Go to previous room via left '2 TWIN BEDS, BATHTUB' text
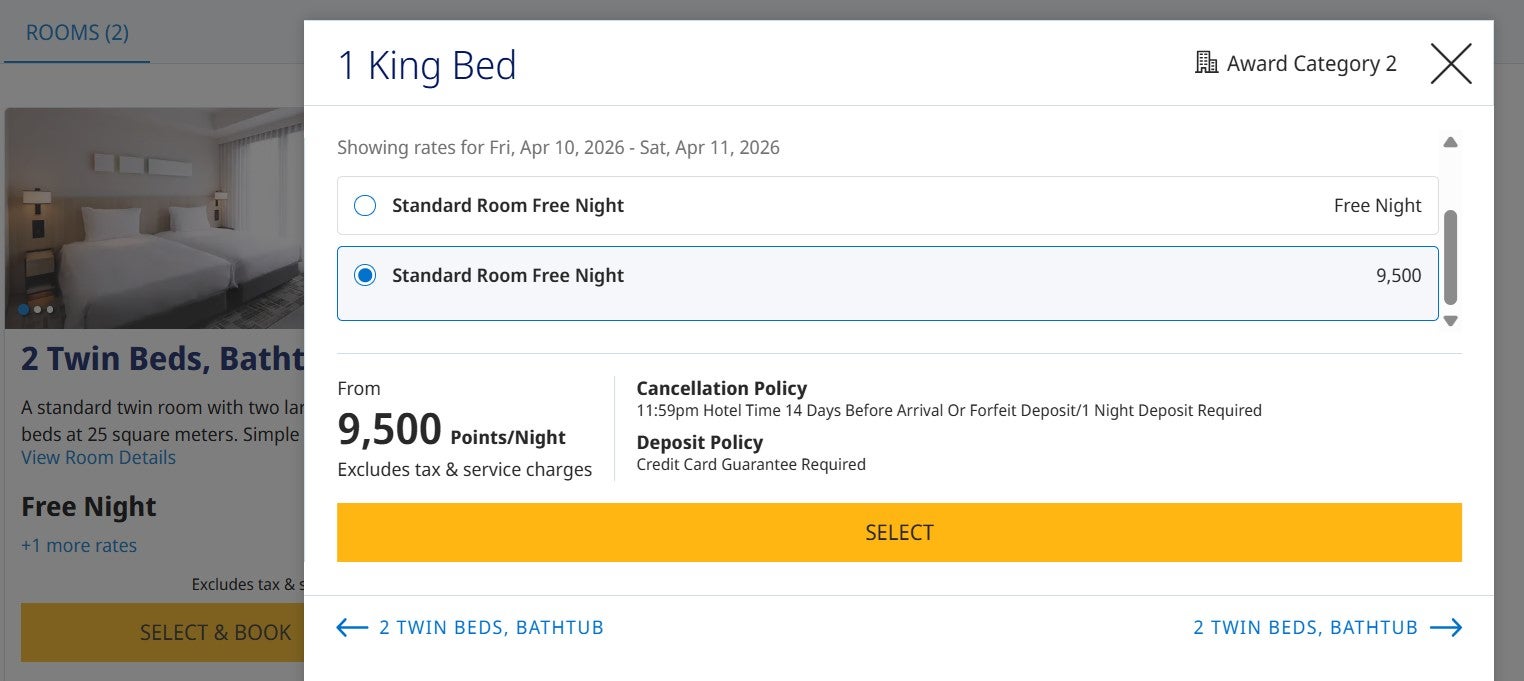 click(x=491, y=628)
